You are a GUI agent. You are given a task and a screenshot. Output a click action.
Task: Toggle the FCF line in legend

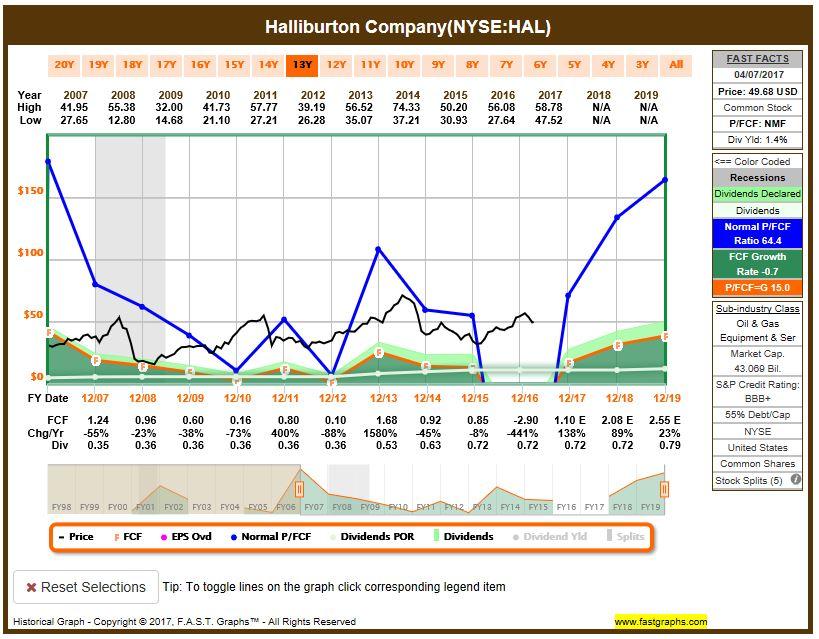pos(128,537)
